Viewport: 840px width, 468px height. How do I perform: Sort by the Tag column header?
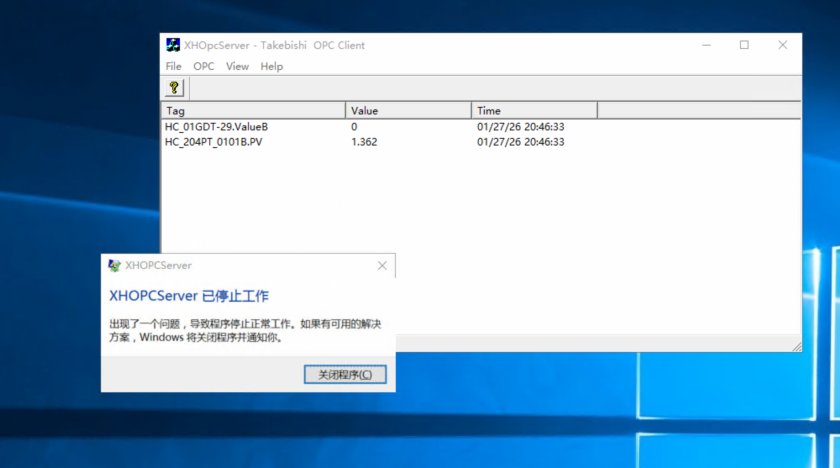point(253,111)
